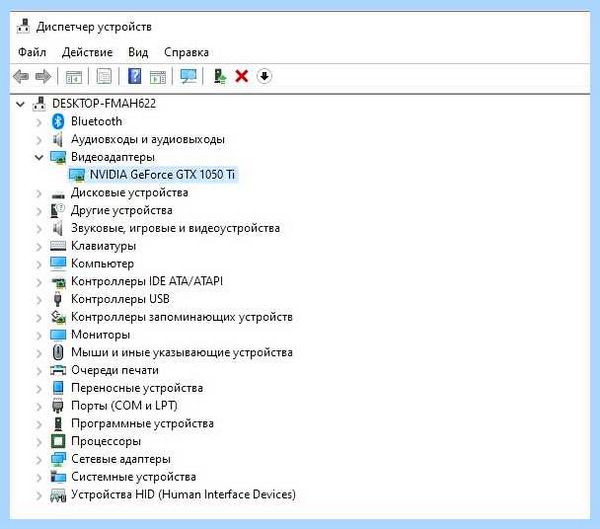Image resolution: width=600 pixels, height=529 pixels.
Task: Collapse the DESKTOP-FMAH622 root node
Action: (x=21, y=104)
